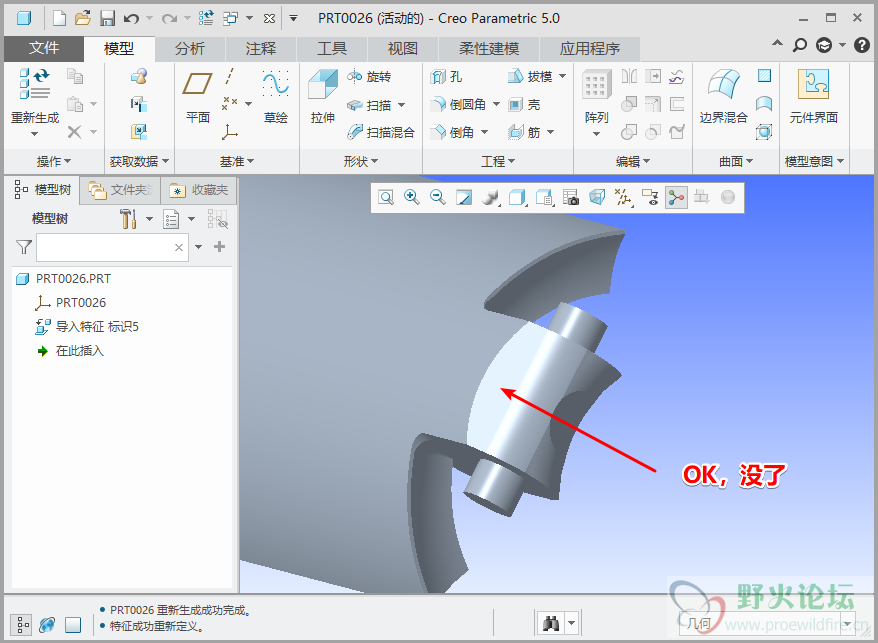Click the Coordinate System datum icon
878x643 pixels.
tap(229, 132)
